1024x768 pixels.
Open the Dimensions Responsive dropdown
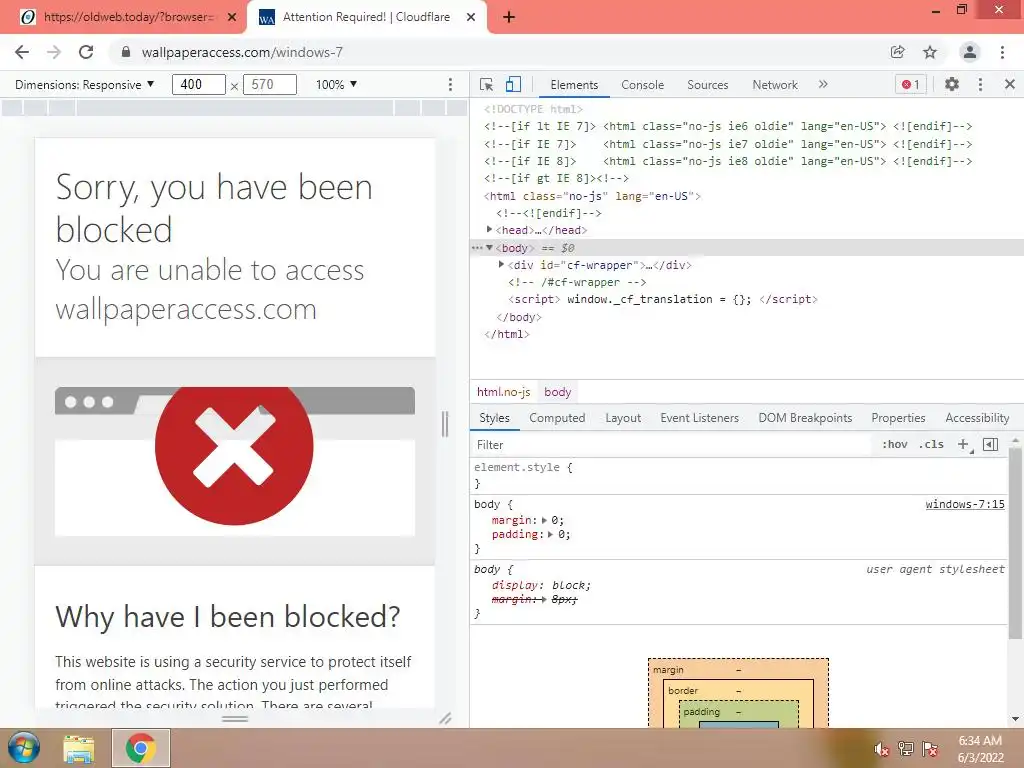coord(85,84)
